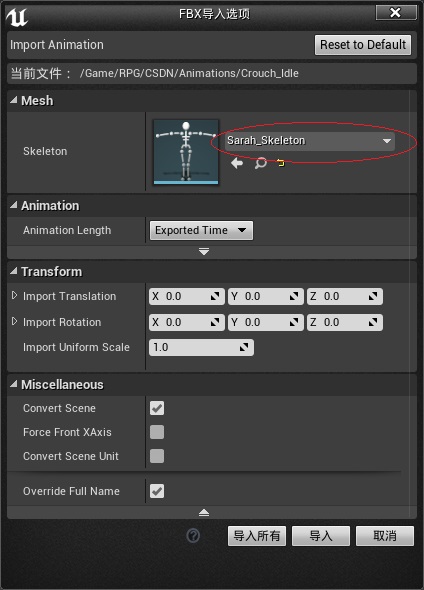Toggle the Override Full Name checkbox
The width and height of the screenshot is (424, 590).
point(157,491)
